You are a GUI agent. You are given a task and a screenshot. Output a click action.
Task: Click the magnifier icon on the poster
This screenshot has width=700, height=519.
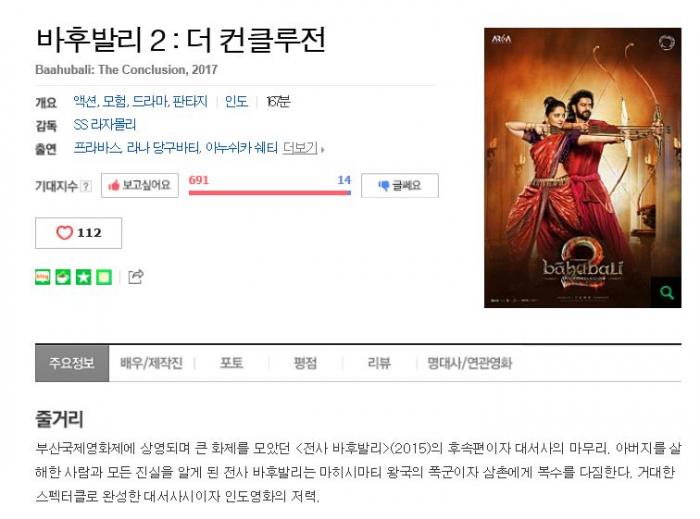(667, 292)
